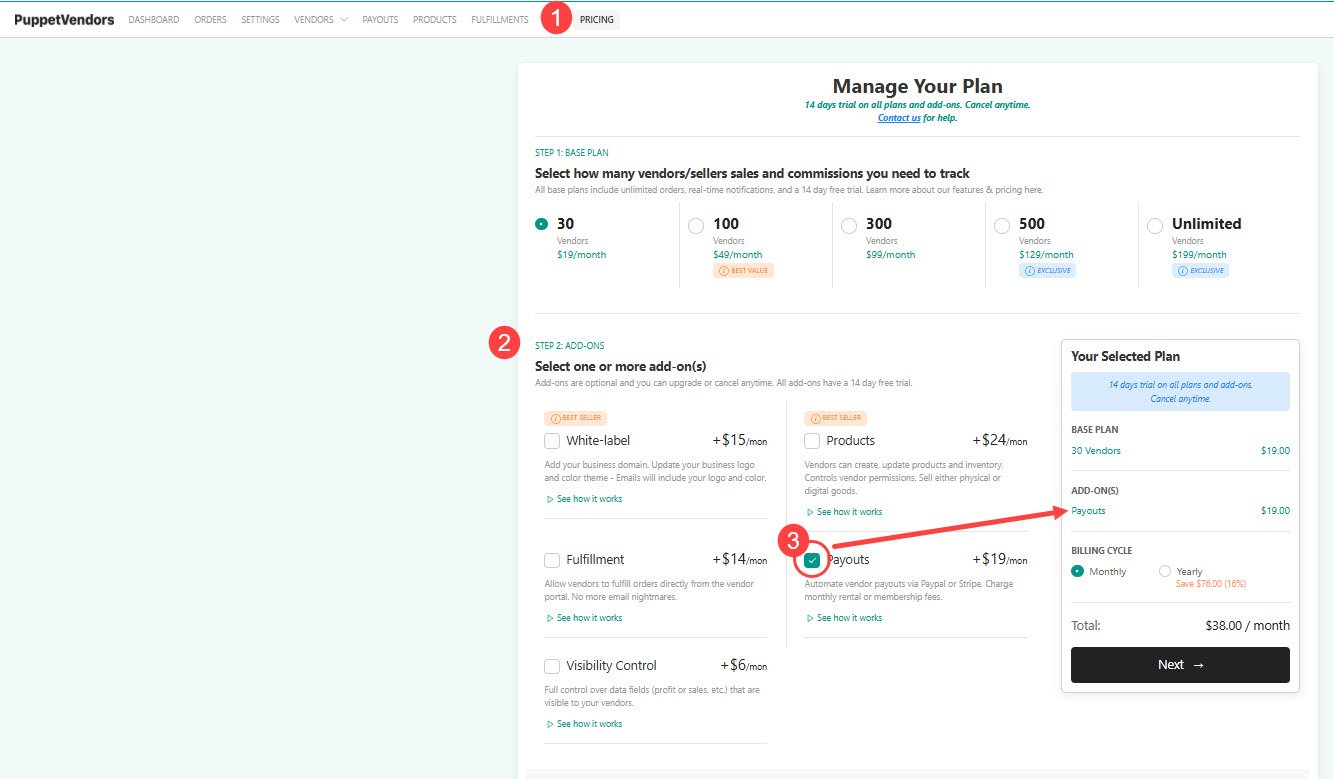Click the $199/month price text
This screenshot has width=1334, height=779.
tap(1199, 255)
